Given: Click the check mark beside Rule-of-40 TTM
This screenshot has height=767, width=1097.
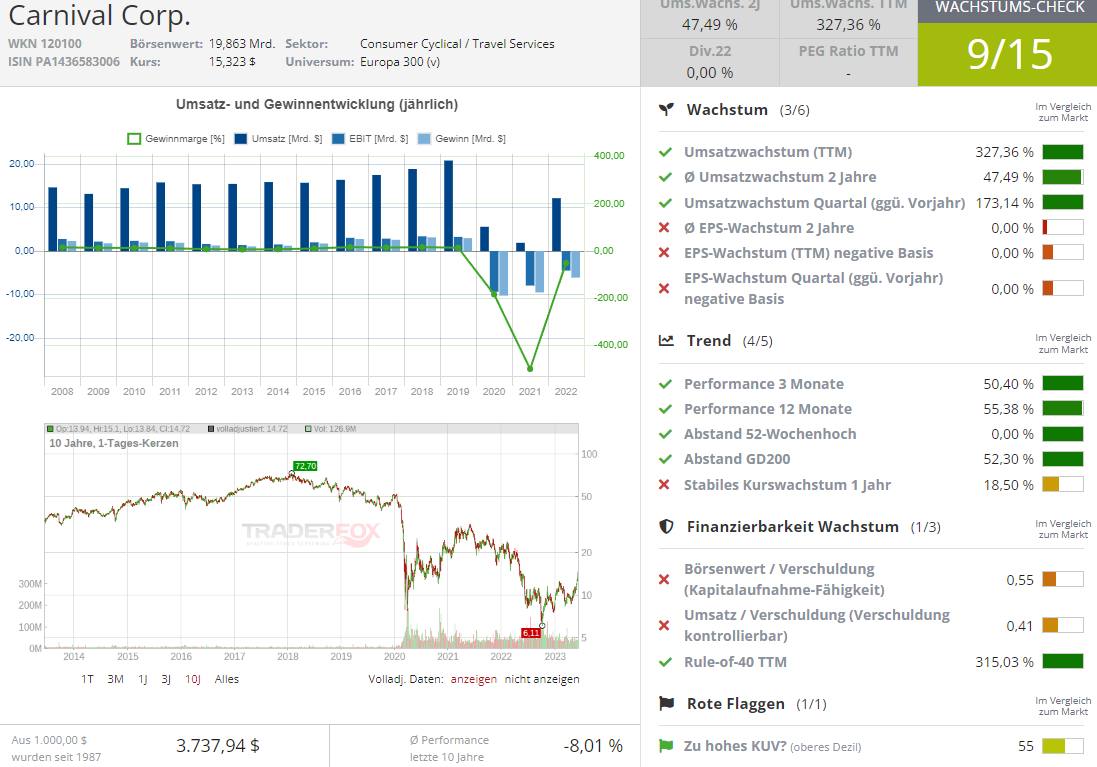Looking at the screenshot, I should point(665,662).
